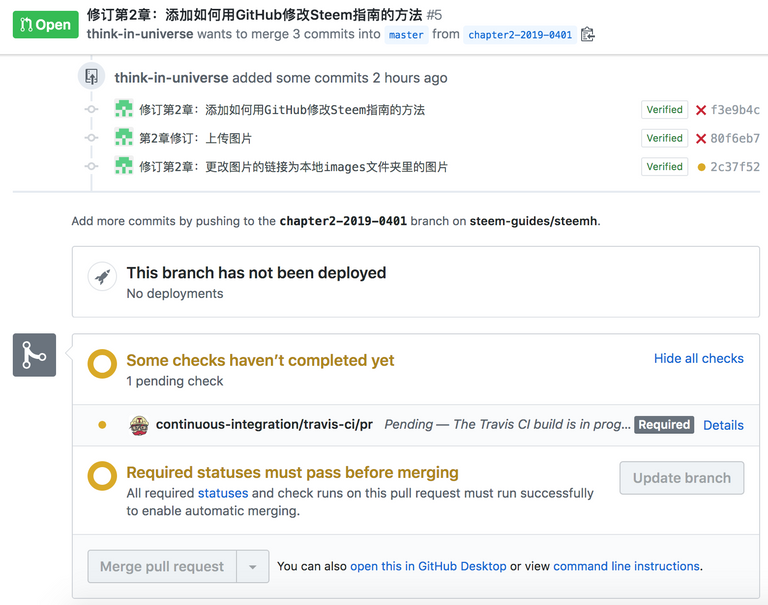Open avatar of commit 2c37f52
Viewport: 768px width, 605px height.
tap(123, 166)
